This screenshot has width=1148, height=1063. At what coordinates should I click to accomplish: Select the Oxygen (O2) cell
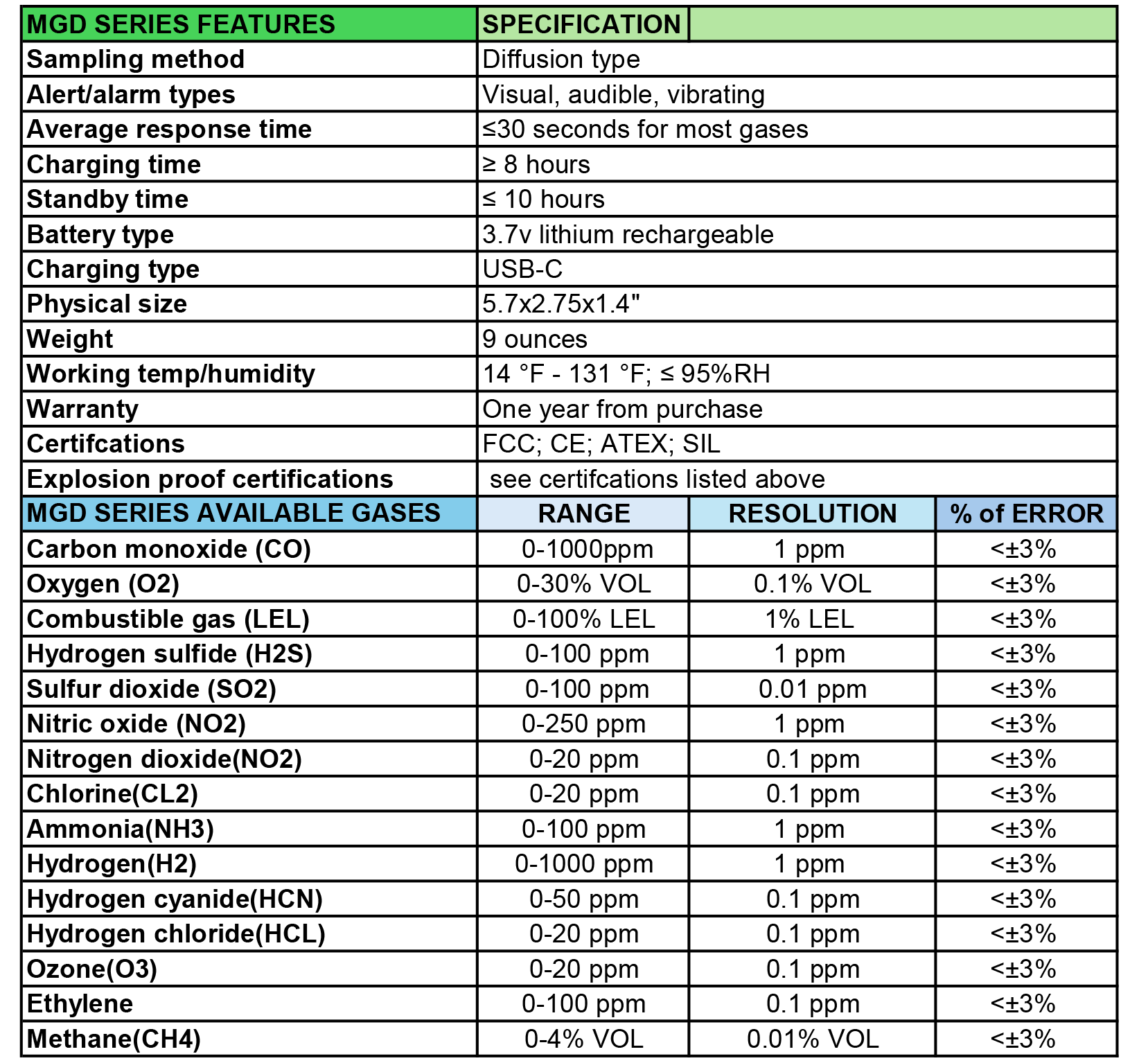point(249,584)
